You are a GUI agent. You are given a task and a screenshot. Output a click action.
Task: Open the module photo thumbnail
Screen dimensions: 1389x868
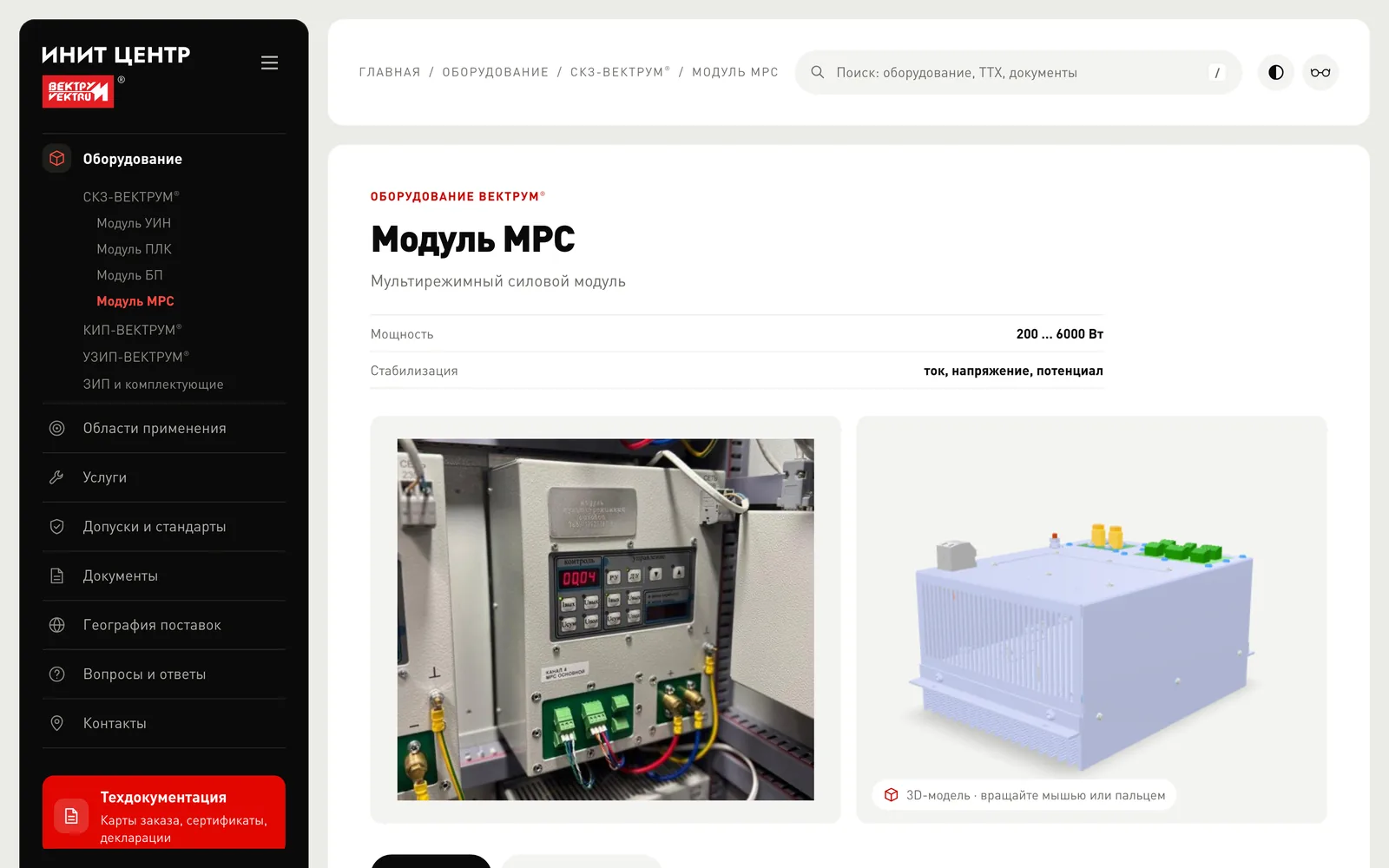[x=606, y=619]
